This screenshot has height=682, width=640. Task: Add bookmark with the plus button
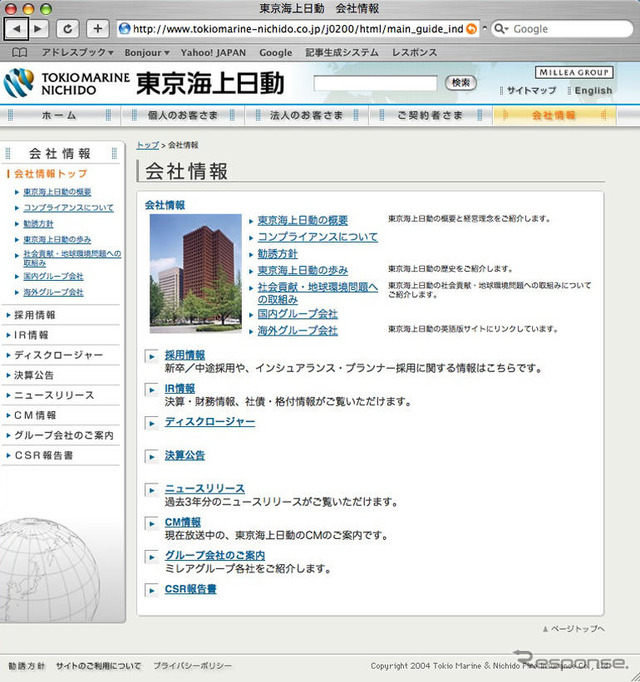[97, 29]
